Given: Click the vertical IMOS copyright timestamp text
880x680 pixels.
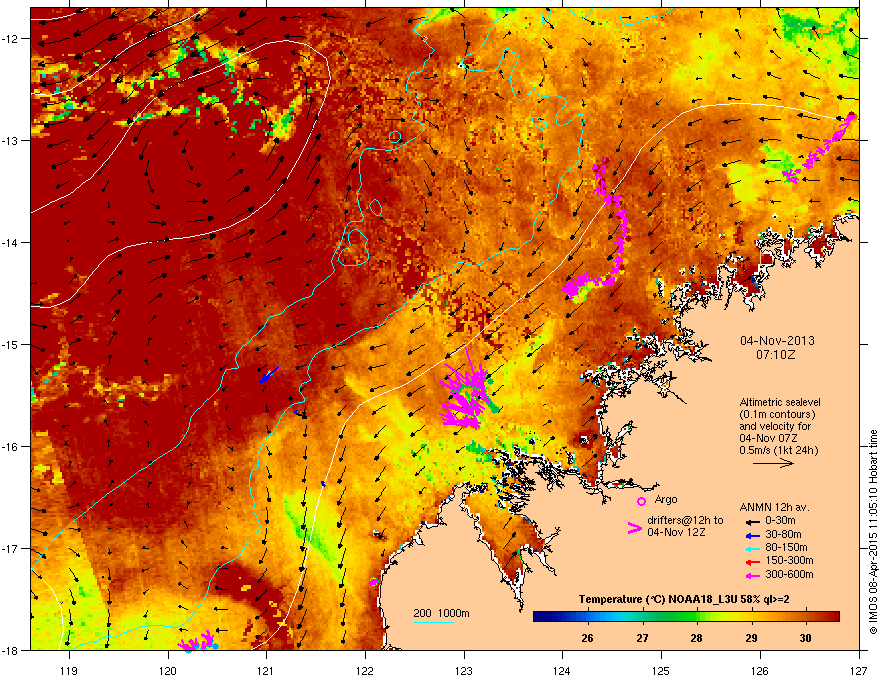Looking at the screenshot, I should [873, 532].
